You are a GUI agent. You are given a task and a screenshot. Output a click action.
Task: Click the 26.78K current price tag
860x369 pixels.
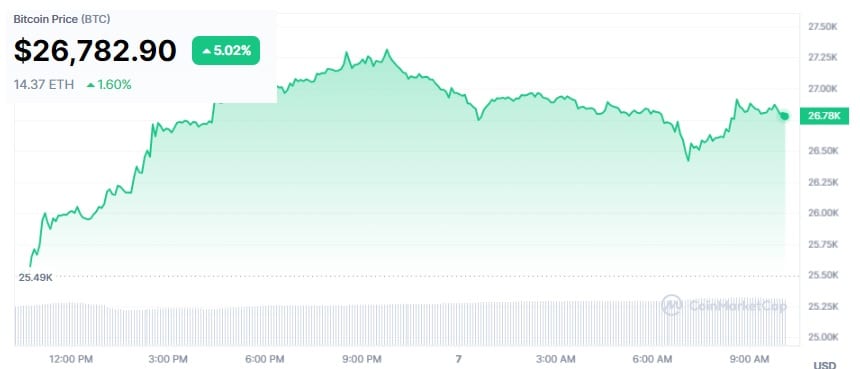click(824, 116)
